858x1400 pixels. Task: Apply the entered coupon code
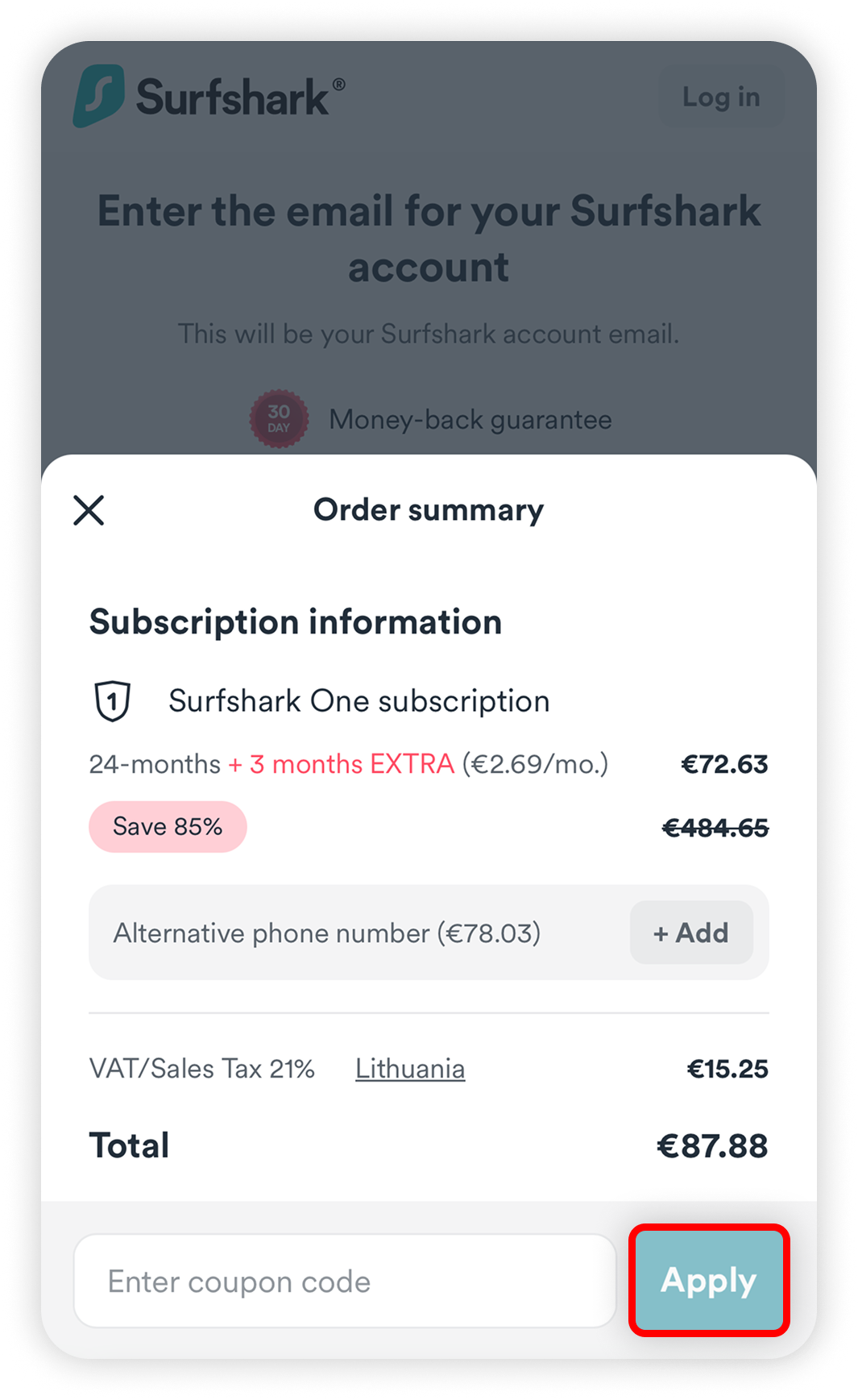708,1280
